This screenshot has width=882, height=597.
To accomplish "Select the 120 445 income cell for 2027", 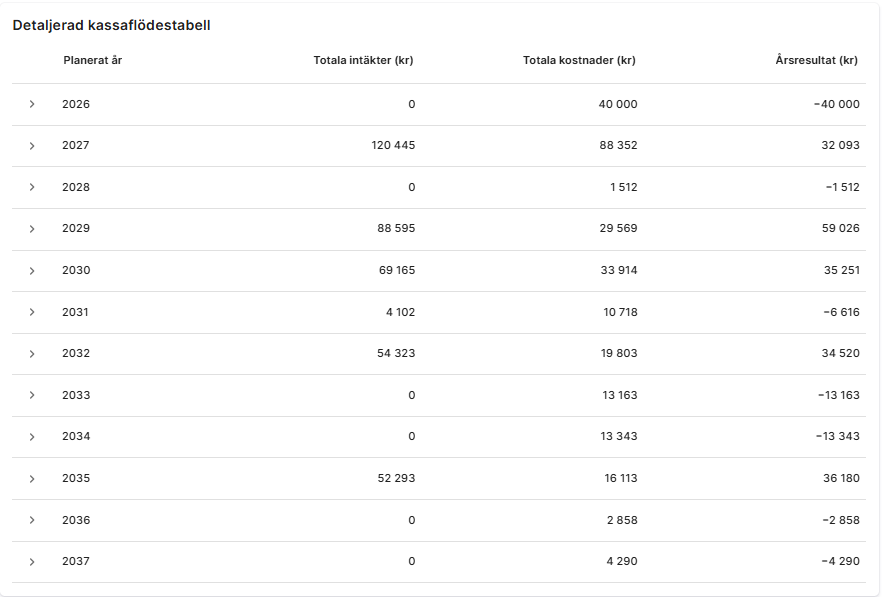I will coord(393,145).
